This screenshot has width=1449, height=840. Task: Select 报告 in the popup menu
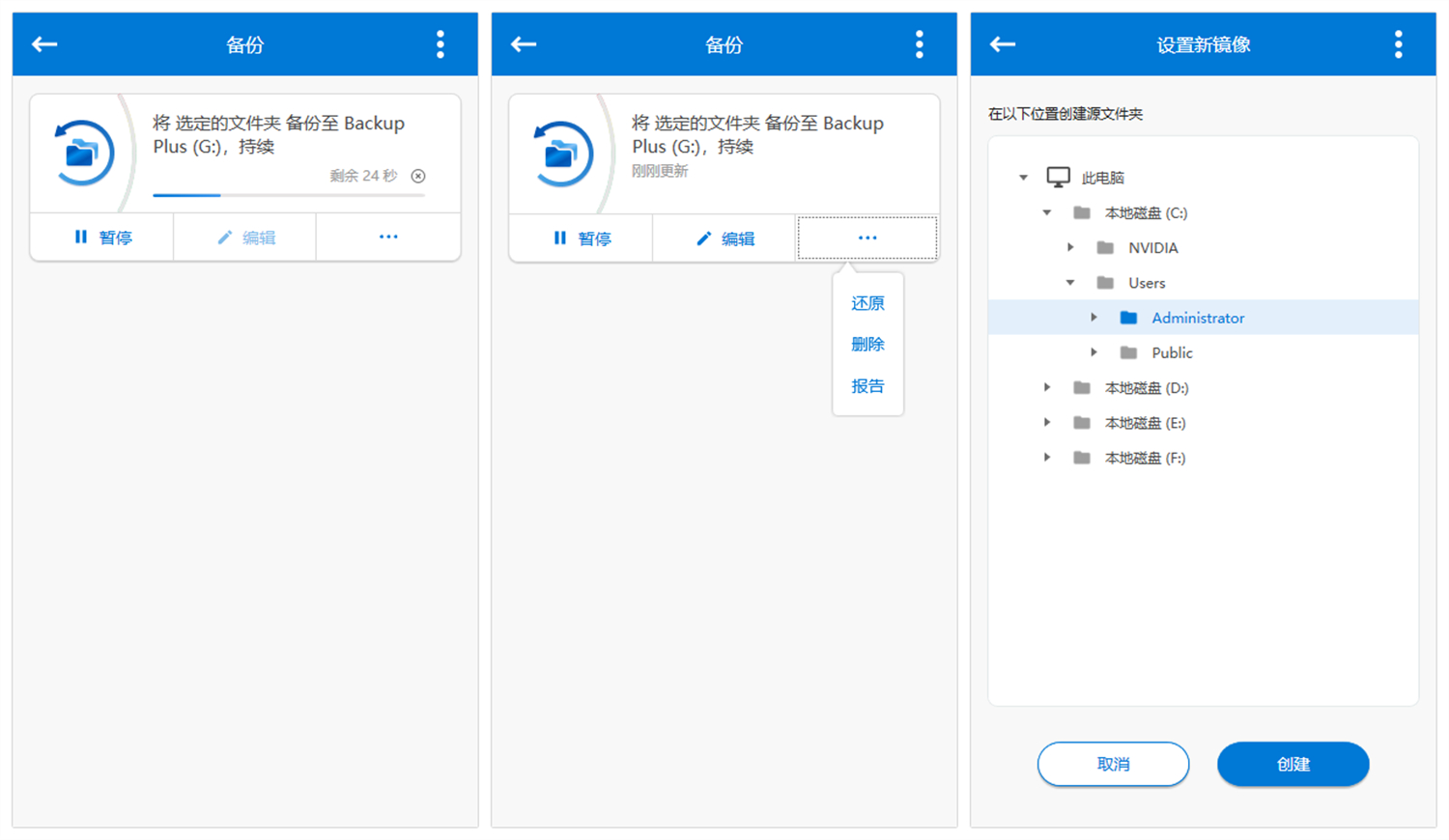[867, 385]
